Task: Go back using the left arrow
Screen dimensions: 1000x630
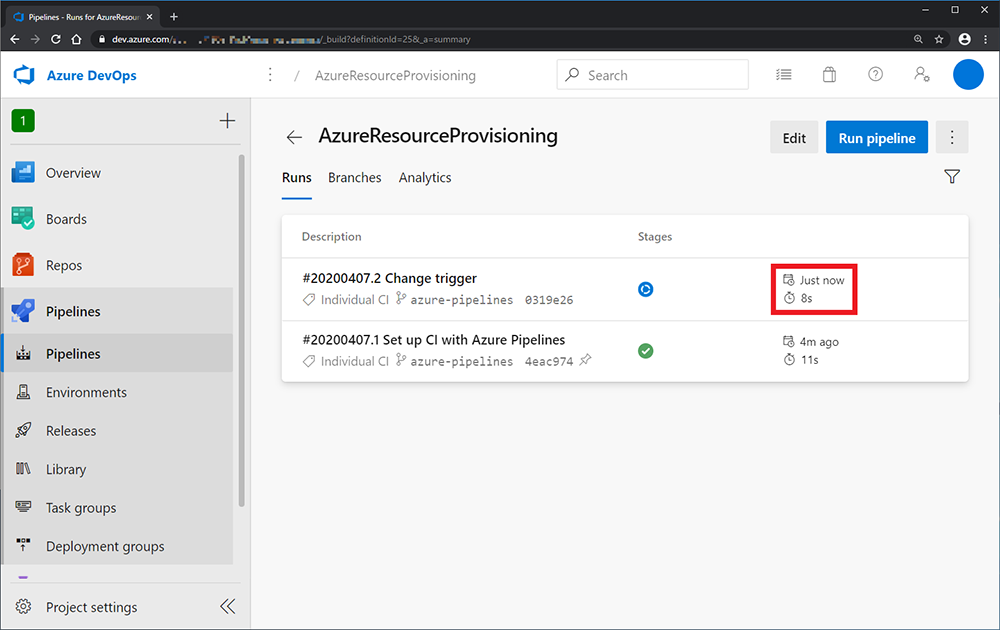Action: click(294, 136)
